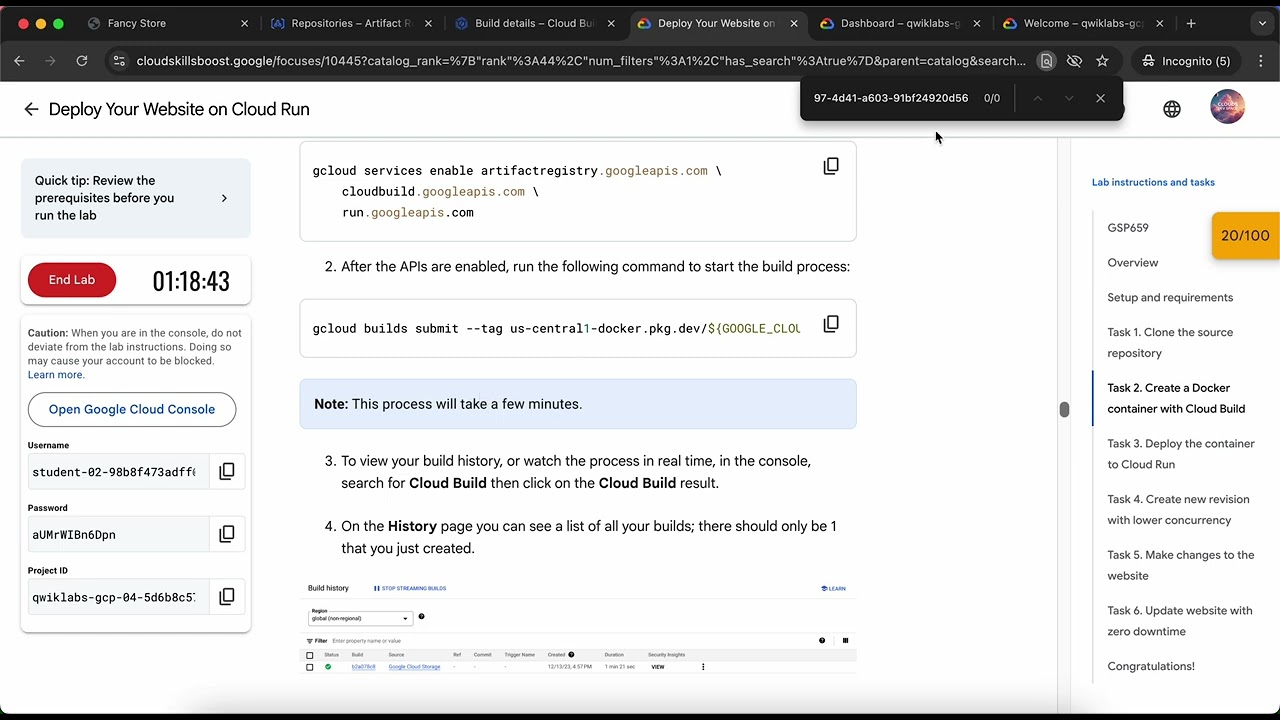Go to GSP659 in the outline
Screen dimensions: 1280x720
(1128, 228)
